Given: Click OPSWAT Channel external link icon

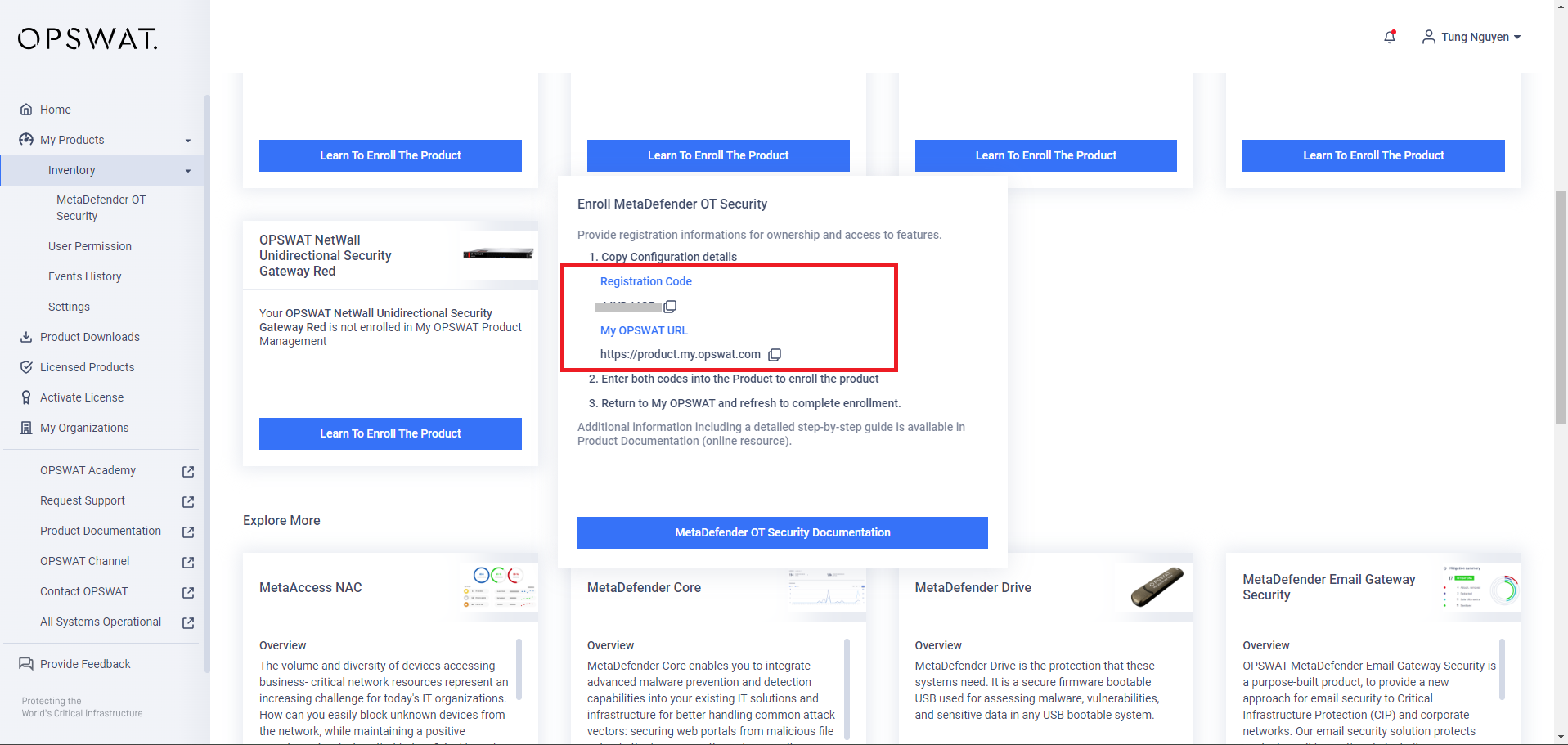Looking at the screenshot, I should tap(188, 563).
